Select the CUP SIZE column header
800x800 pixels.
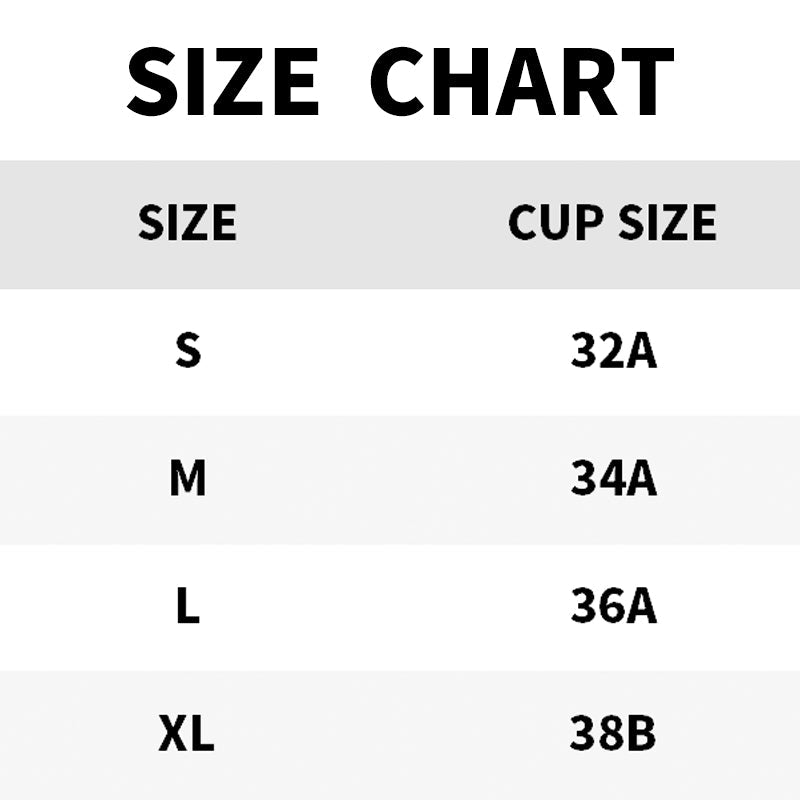point(612,222)
